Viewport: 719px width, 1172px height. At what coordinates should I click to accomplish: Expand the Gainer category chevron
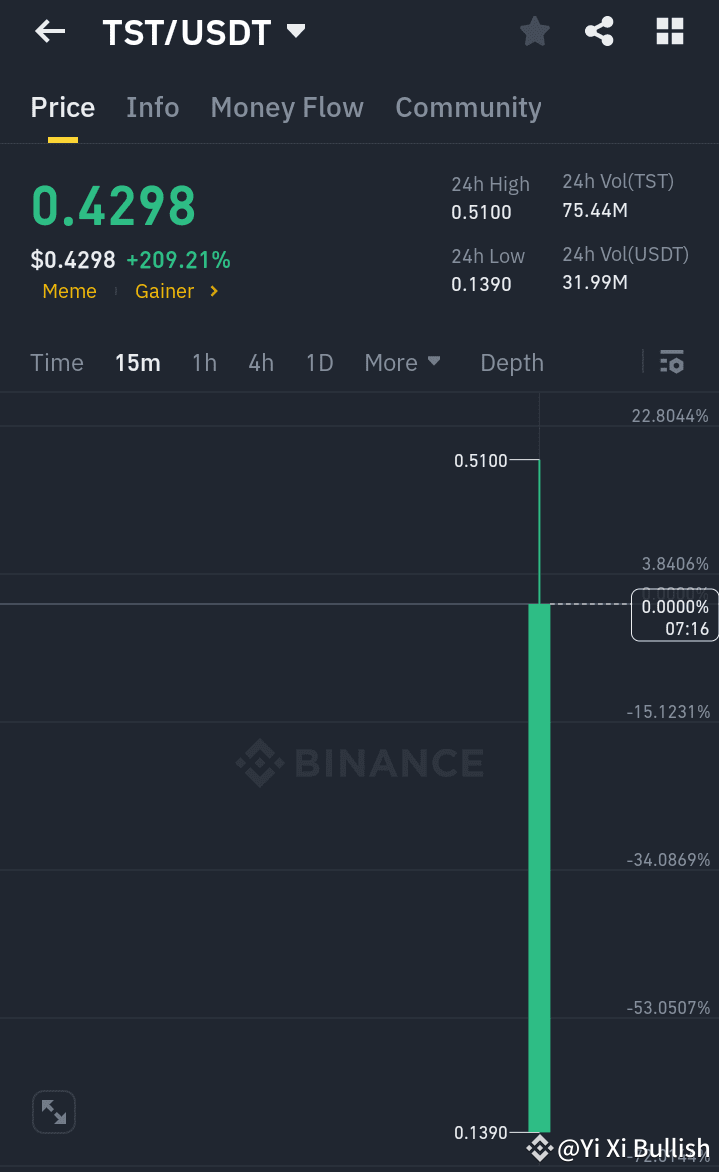click(213, 291)
